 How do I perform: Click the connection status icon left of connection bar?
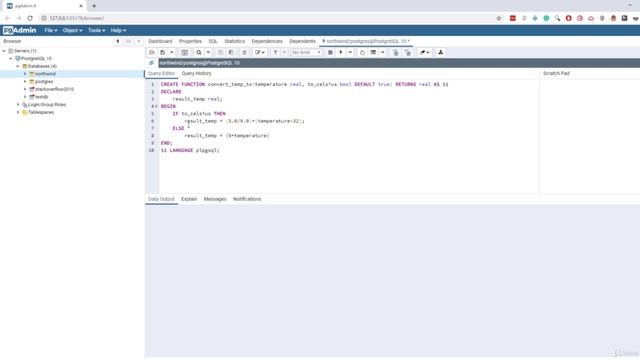coord(151,63)
